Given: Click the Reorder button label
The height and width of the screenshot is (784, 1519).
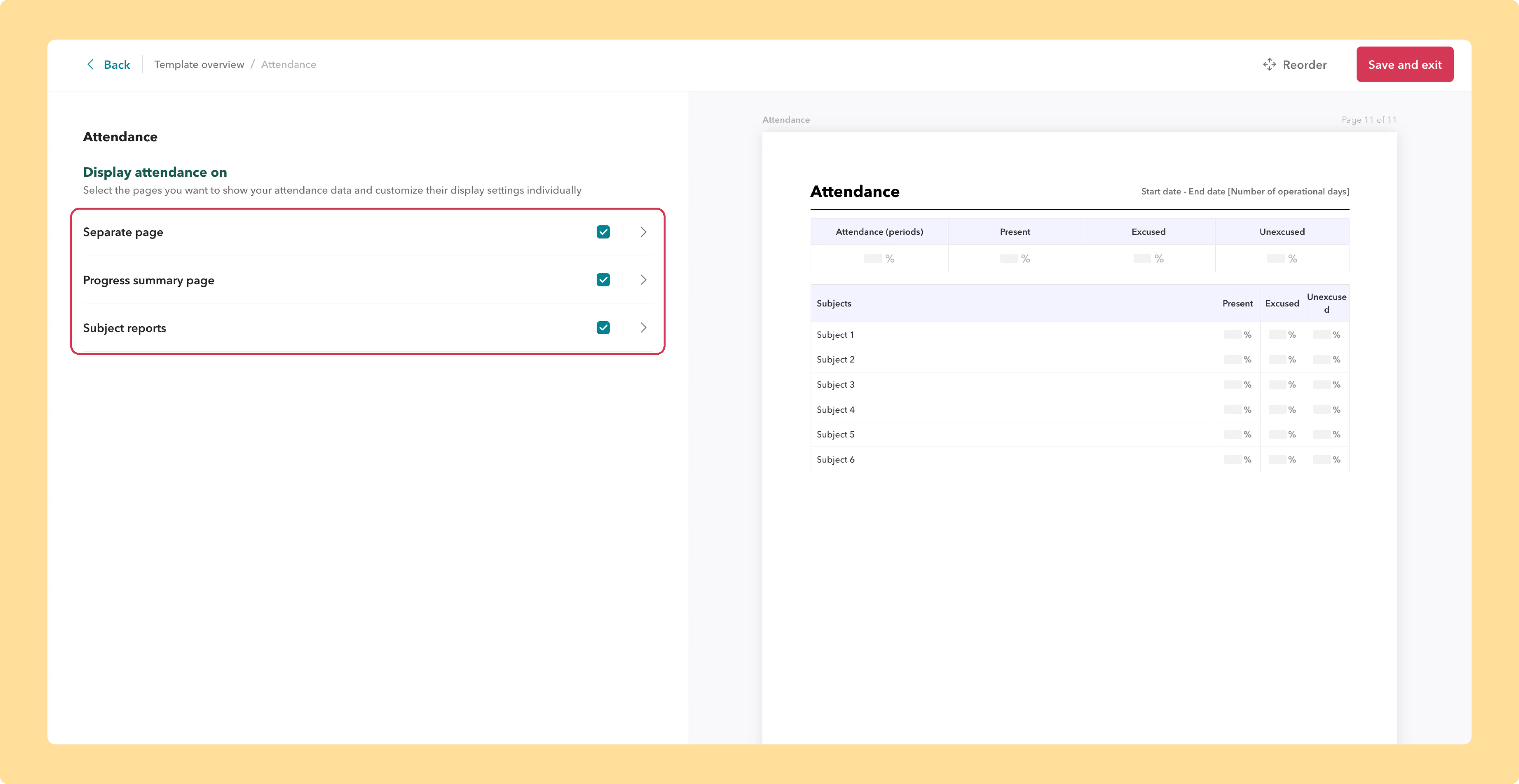Looking at the screenshot, I should (x=1304, y=64).
